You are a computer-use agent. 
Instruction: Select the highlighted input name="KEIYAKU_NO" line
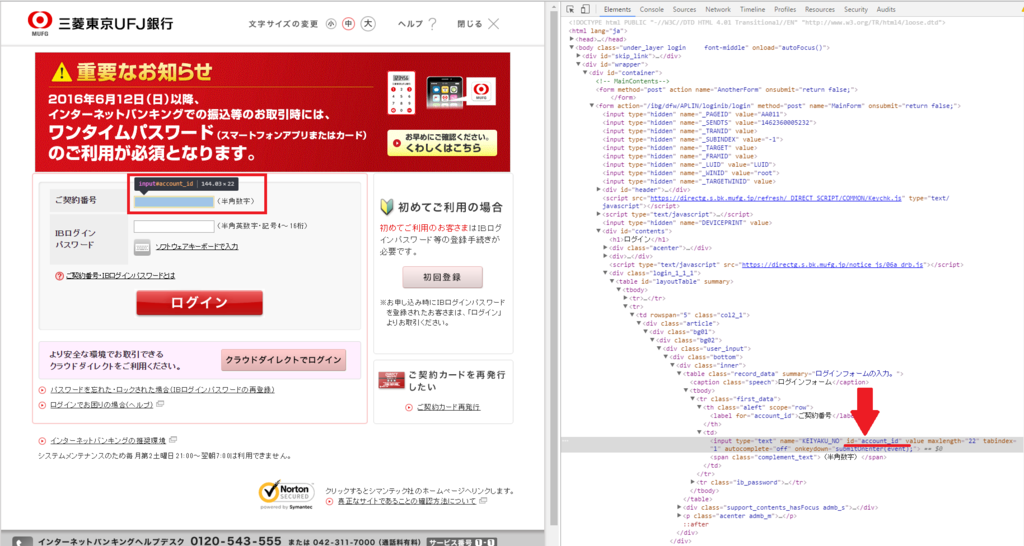(792, 445)
